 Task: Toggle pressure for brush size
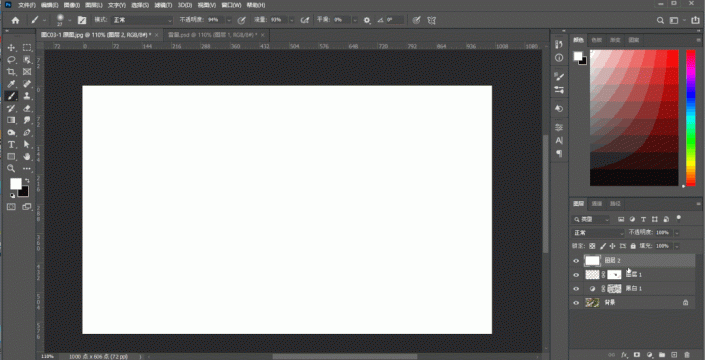pos(416,20)
